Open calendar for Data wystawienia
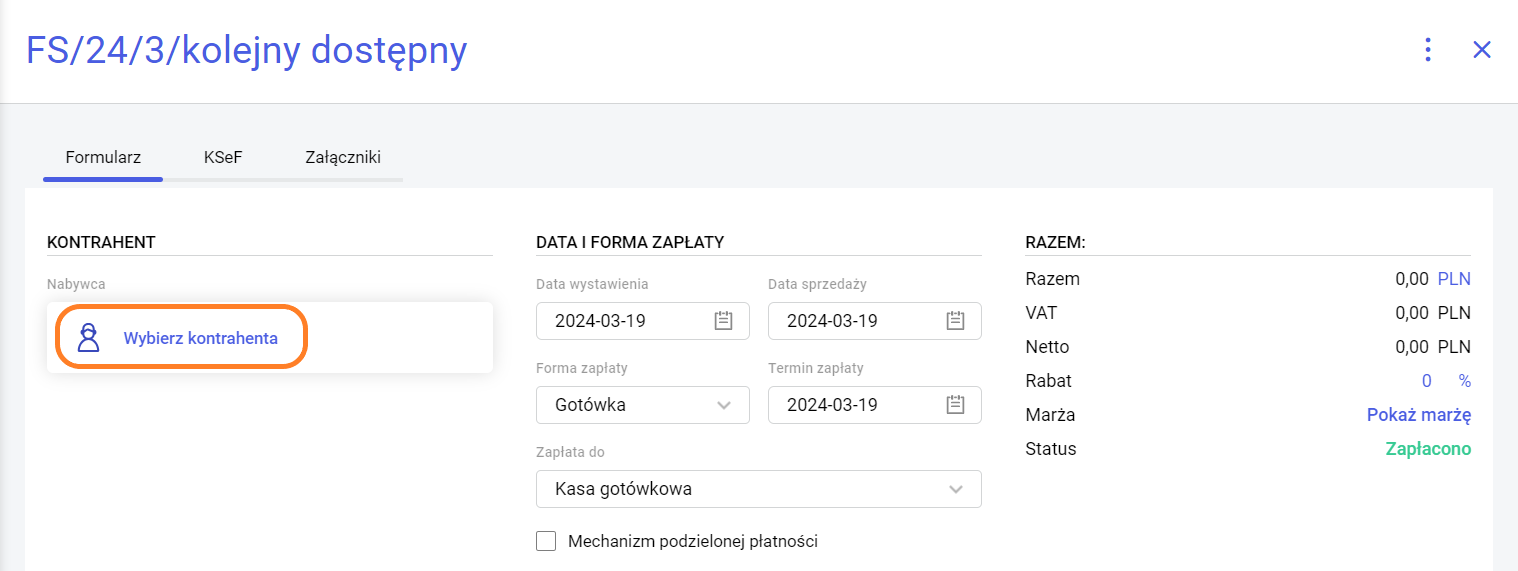 click(x=723, y=321)
